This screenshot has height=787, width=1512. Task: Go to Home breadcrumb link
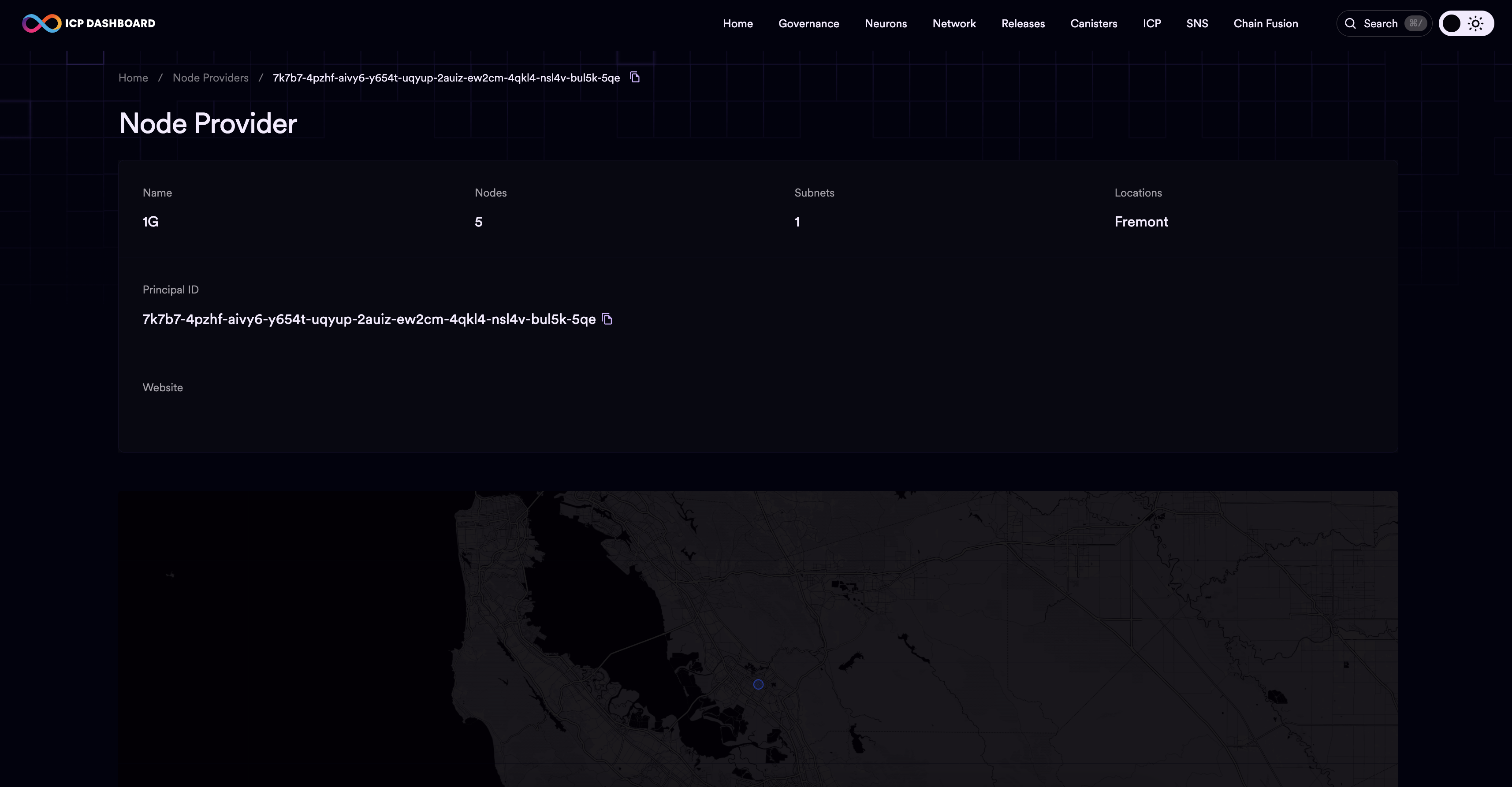coord(133,78)
